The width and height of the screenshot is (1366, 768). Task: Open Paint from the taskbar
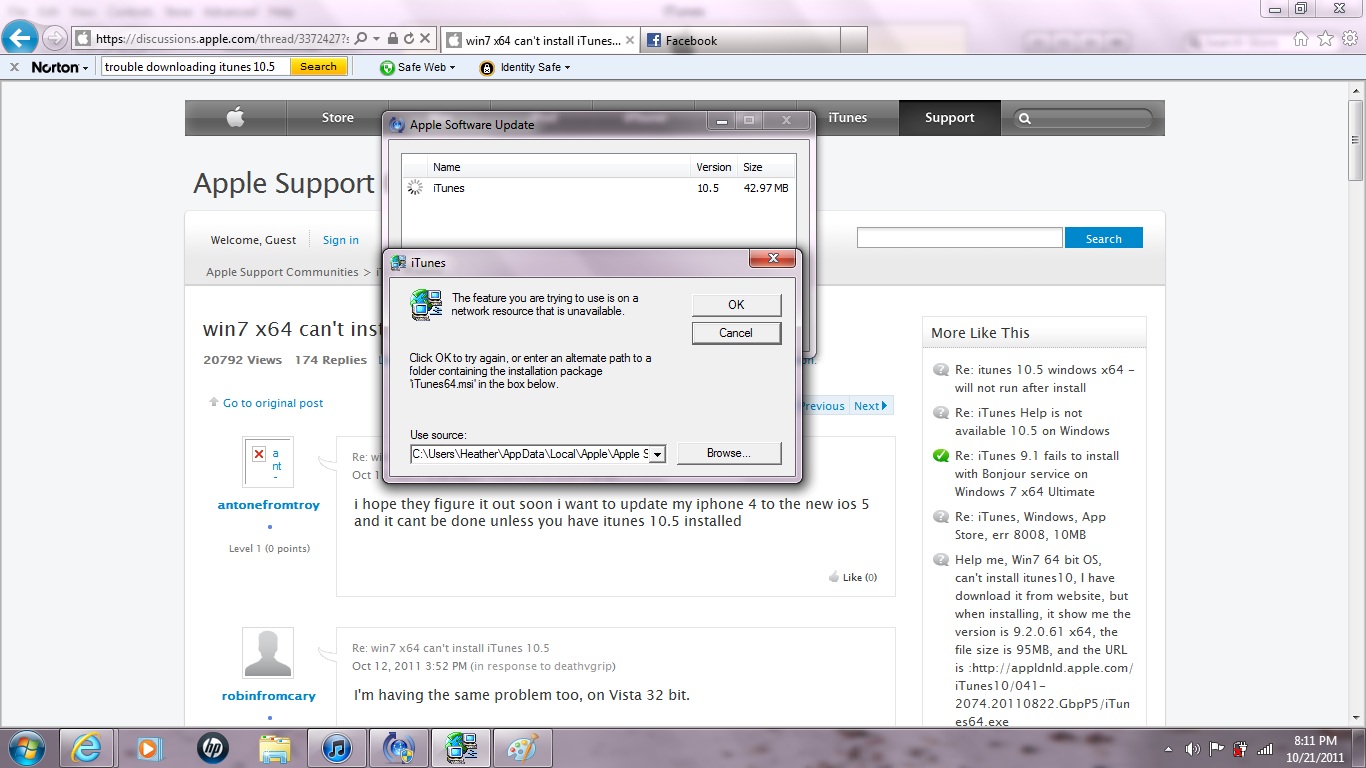tap(523, 748)
